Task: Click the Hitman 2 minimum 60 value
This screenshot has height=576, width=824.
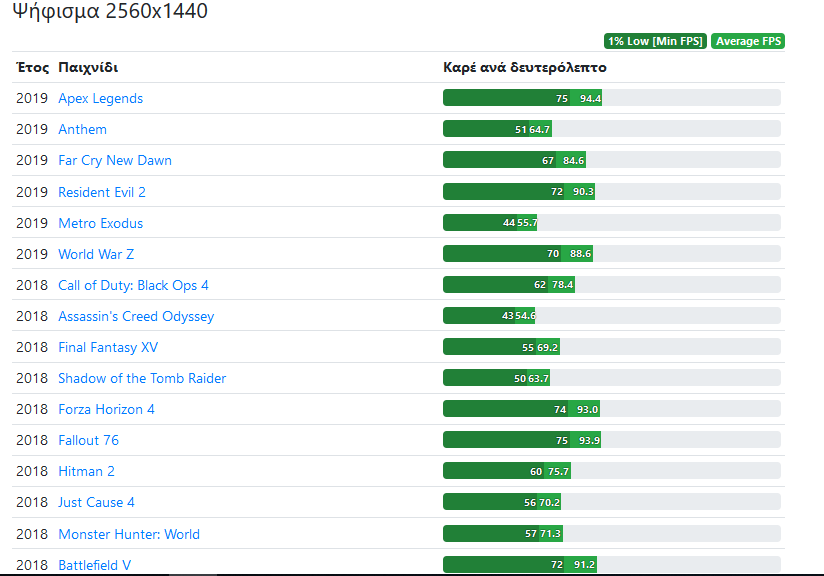Action: tap(536, 471)
